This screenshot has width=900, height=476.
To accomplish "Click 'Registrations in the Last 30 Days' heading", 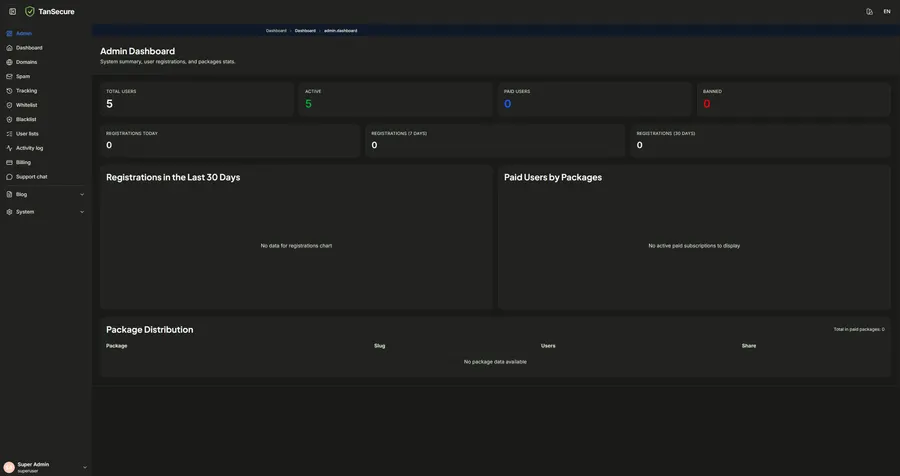I will pyautogui.click(x=173, y=177).
